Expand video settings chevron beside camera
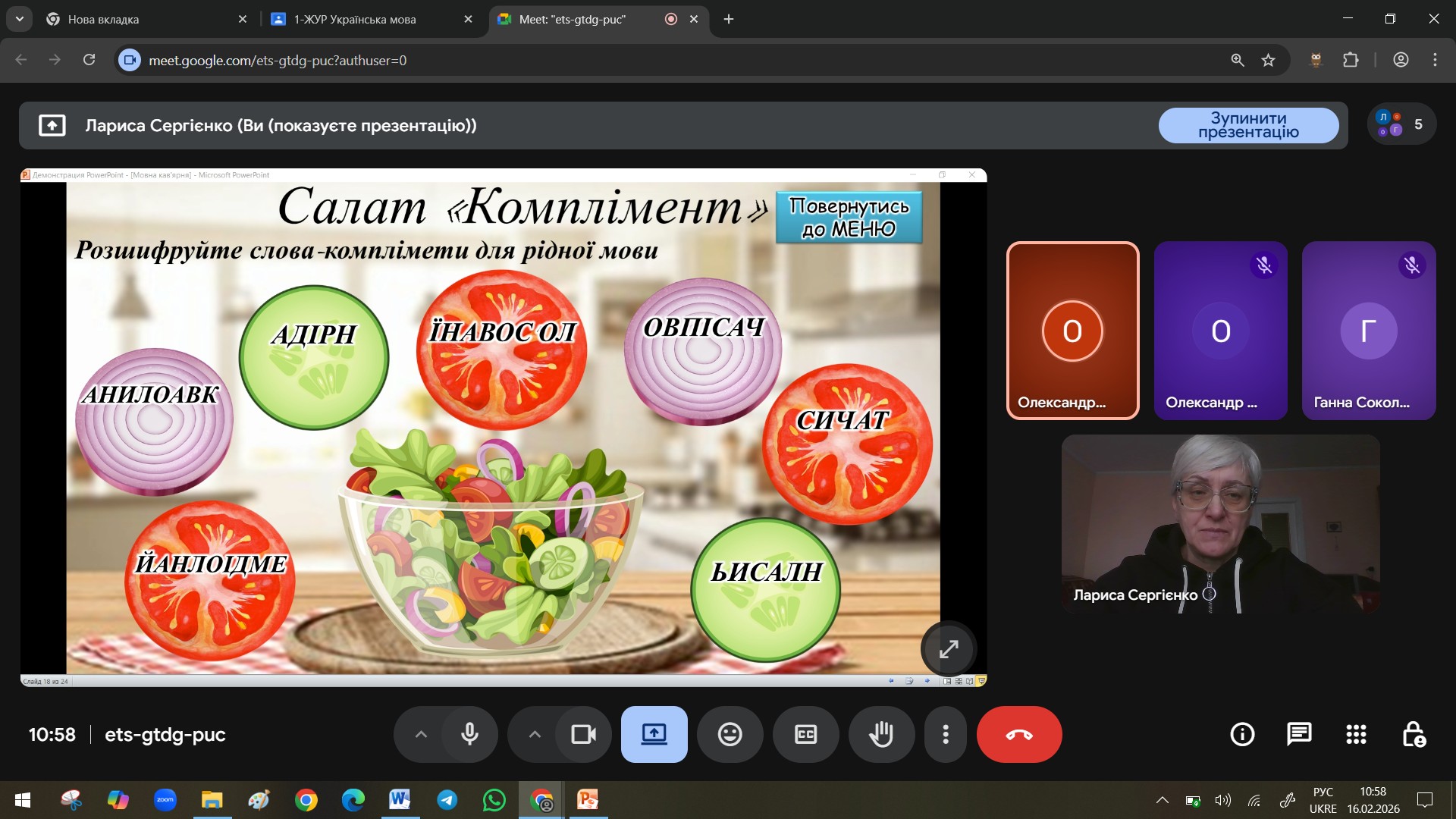The height and width of the screenshot is (819, 1456). click(x=535, y=734)
